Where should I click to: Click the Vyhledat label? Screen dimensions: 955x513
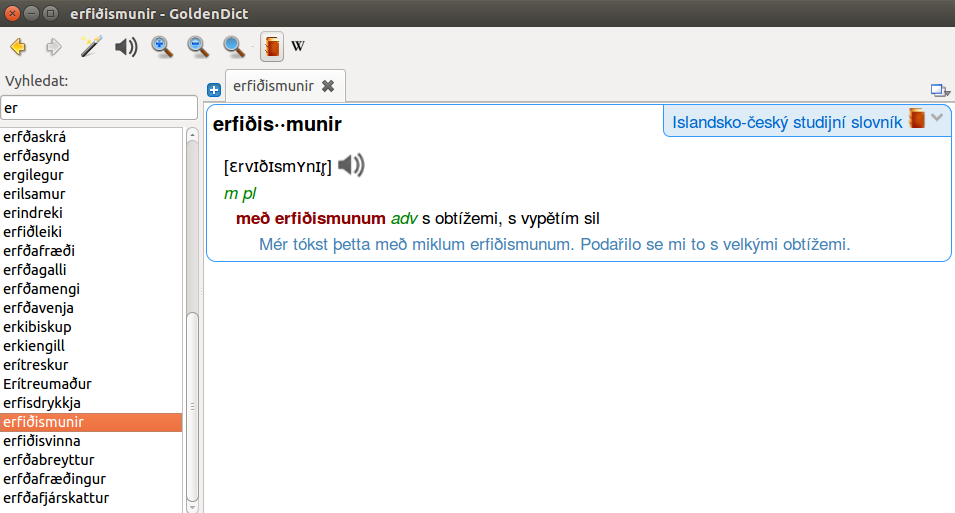pyautogui.click(x=37, y=80)
